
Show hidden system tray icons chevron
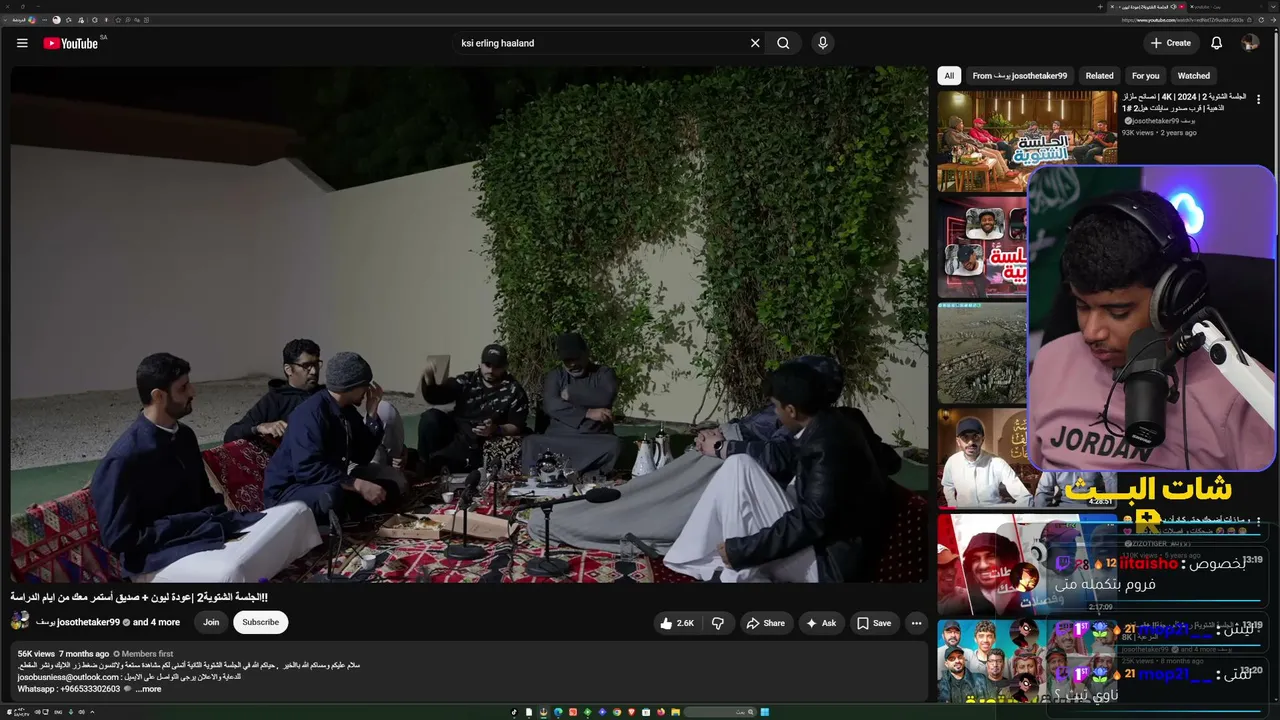pyautogui.click(x=92, y=712)
